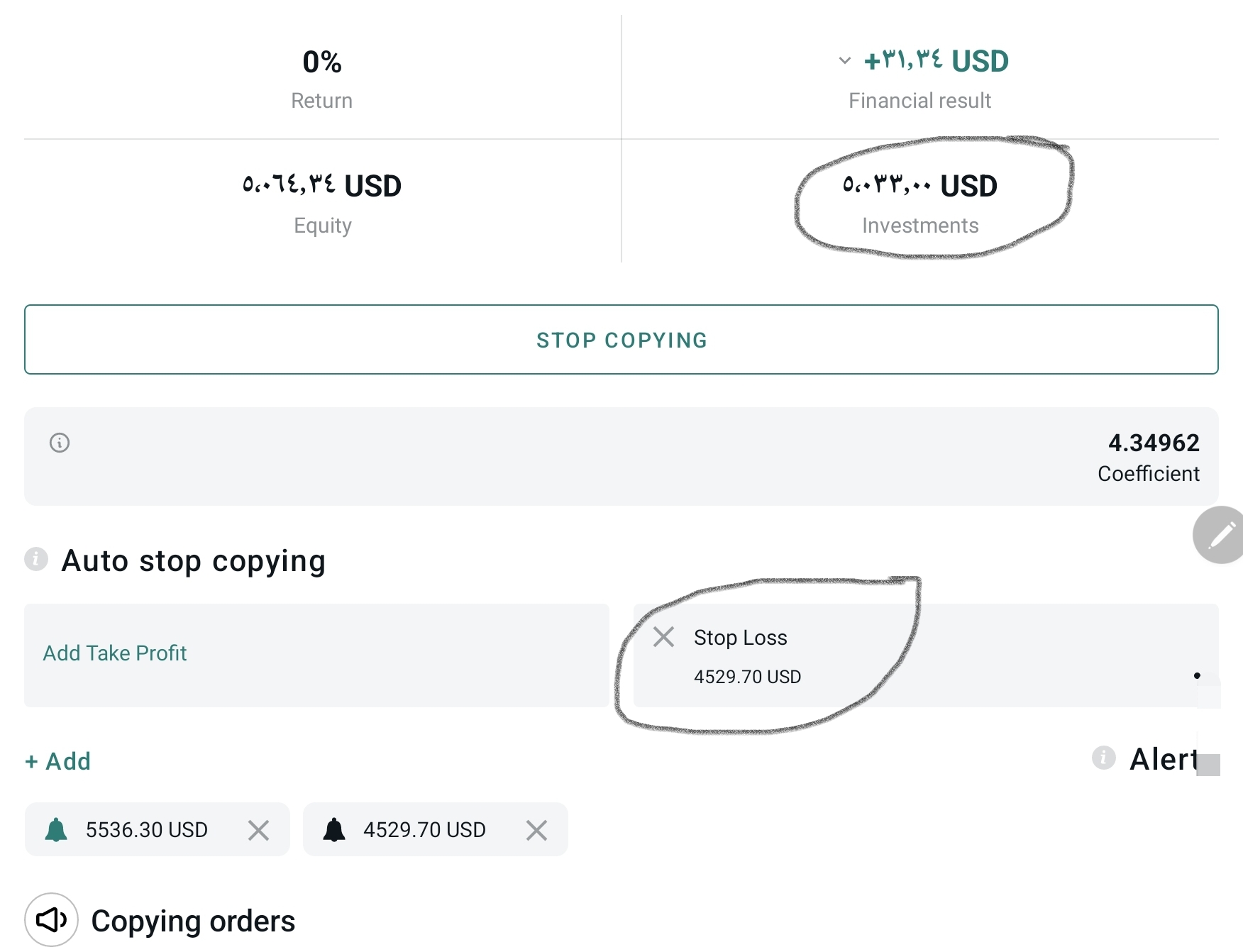Open the Coefficient info icon

(60, 443)
